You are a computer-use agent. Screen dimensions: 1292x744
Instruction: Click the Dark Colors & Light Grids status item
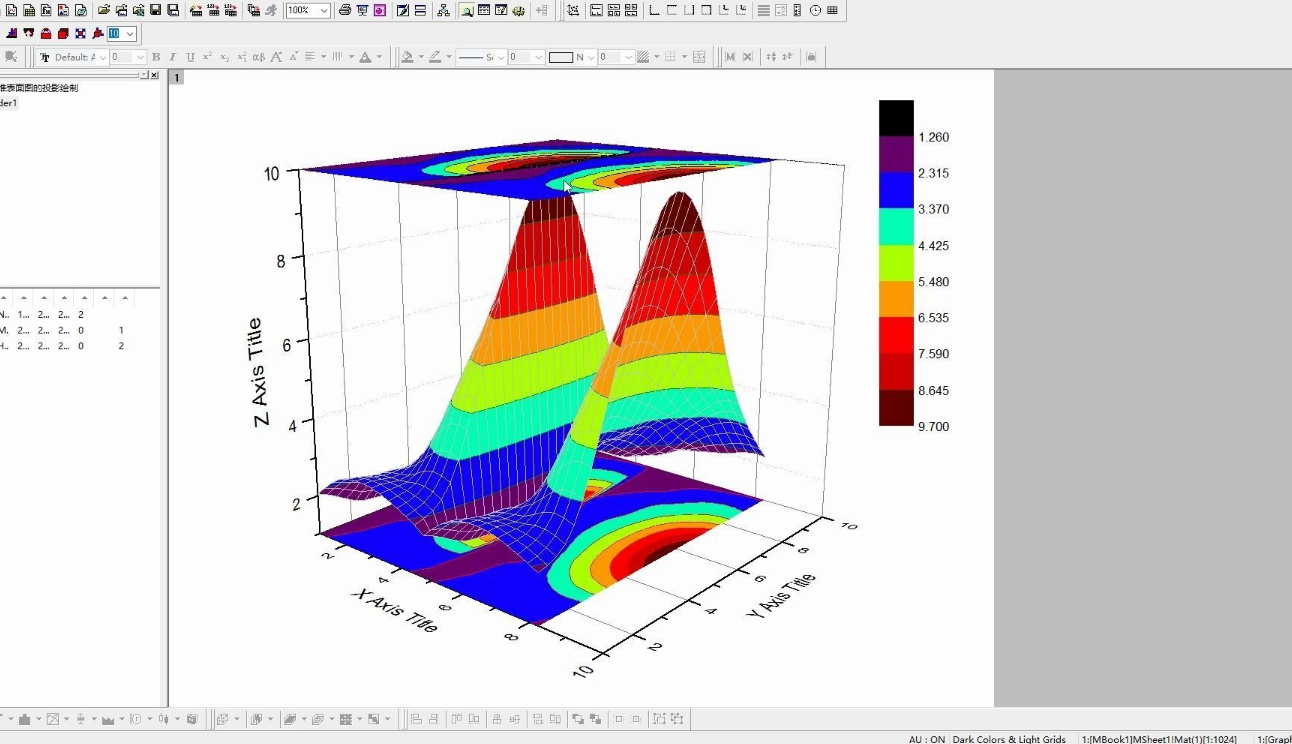[1008, 739]
